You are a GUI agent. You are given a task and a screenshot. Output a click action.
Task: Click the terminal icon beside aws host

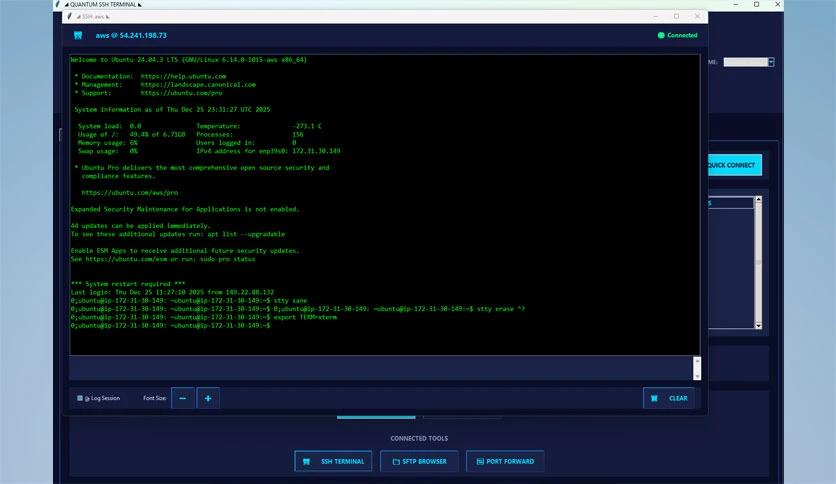(78, 35)
